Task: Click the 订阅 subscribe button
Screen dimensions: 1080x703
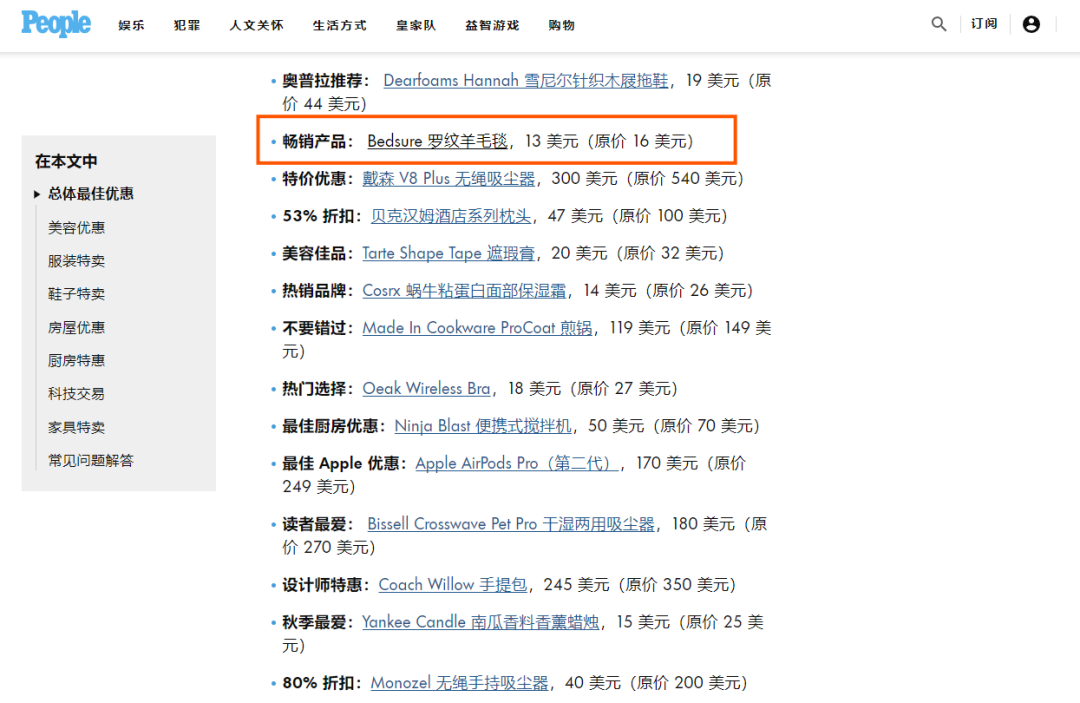Action: pos(984,24)
